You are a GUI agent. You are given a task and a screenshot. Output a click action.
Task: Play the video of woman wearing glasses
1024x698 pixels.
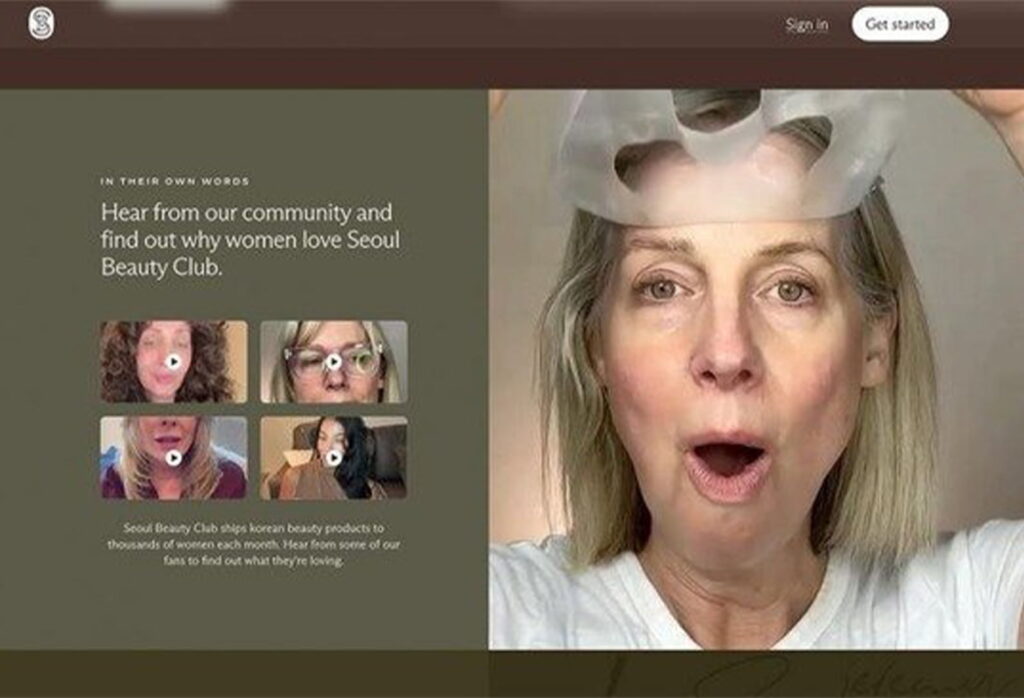(334, 362)
